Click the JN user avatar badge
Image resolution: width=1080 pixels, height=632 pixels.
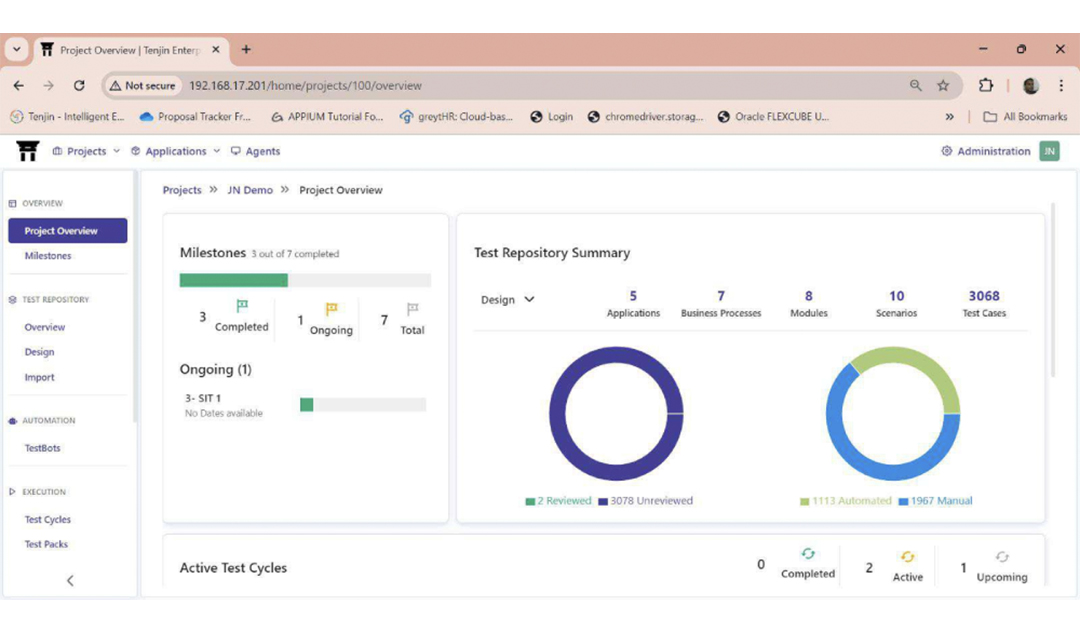coord(1050,151)
